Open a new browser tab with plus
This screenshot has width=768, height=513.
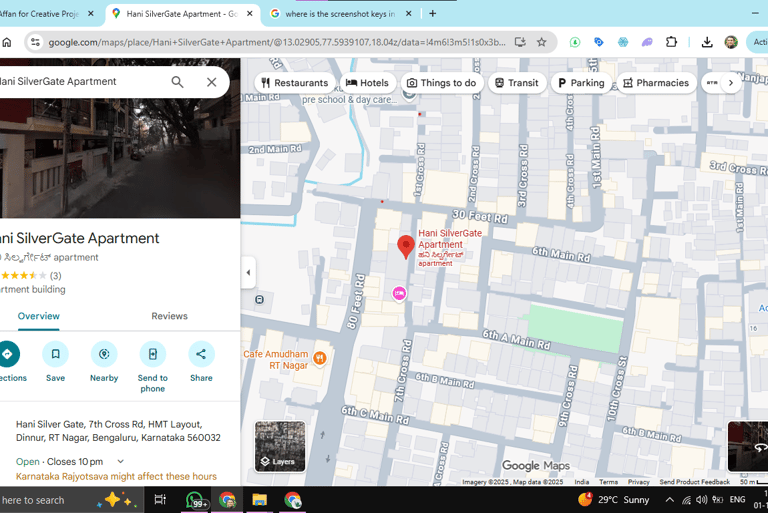point(432,14)
